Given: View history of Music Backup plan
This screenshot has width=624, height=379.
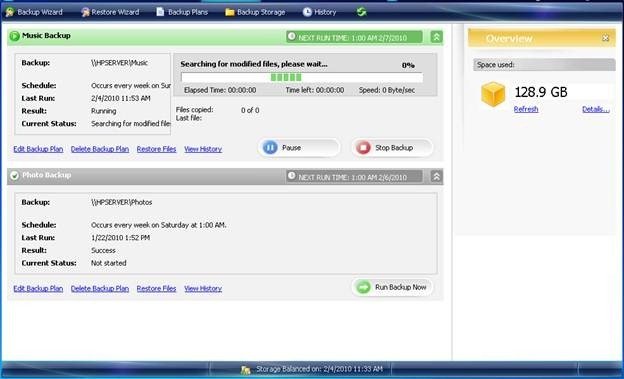Looking at the screenshot, I should coord(203,149).
